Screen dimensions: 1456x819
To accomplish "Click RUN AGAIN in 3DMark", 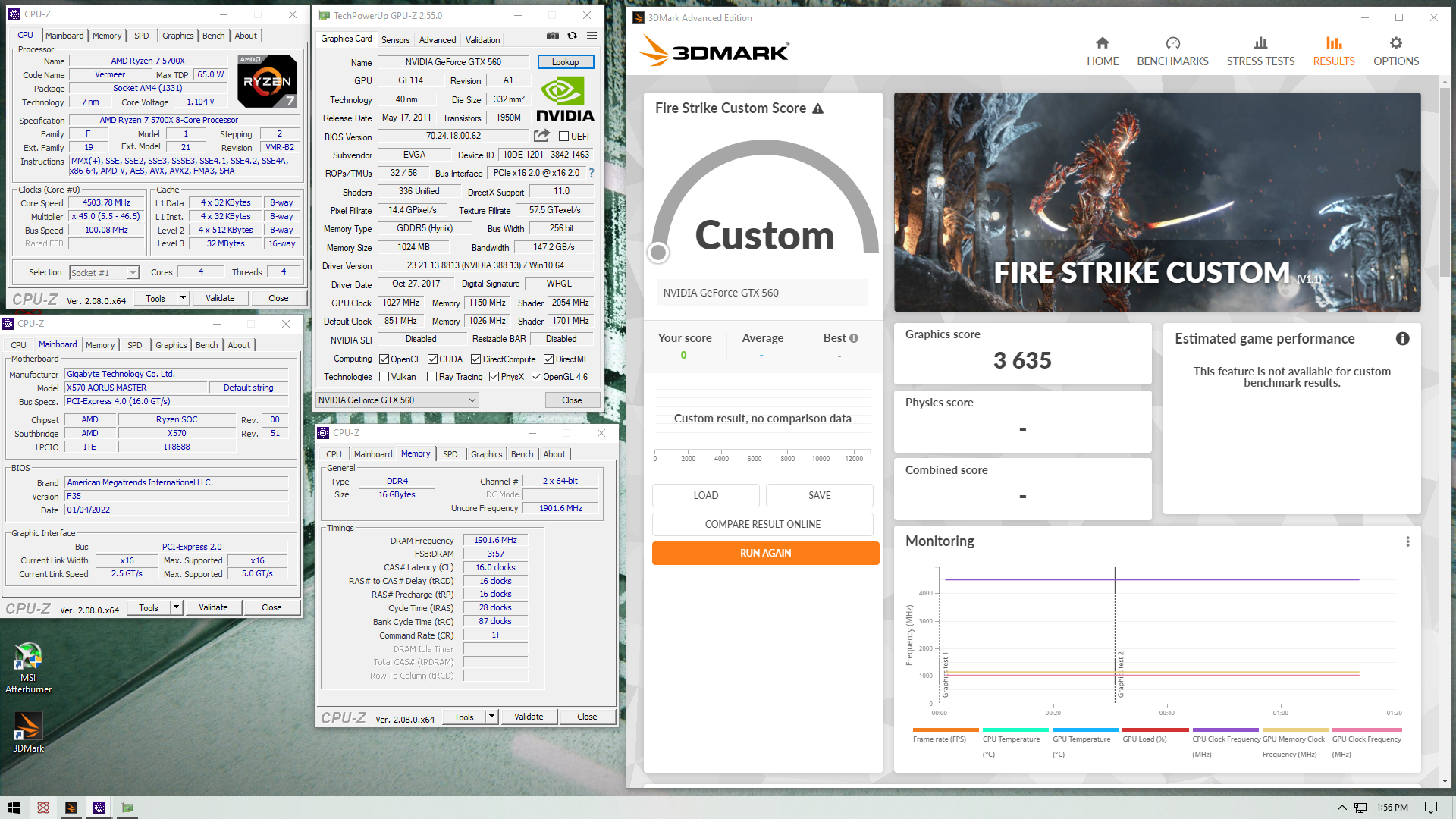I will (765, 553).
